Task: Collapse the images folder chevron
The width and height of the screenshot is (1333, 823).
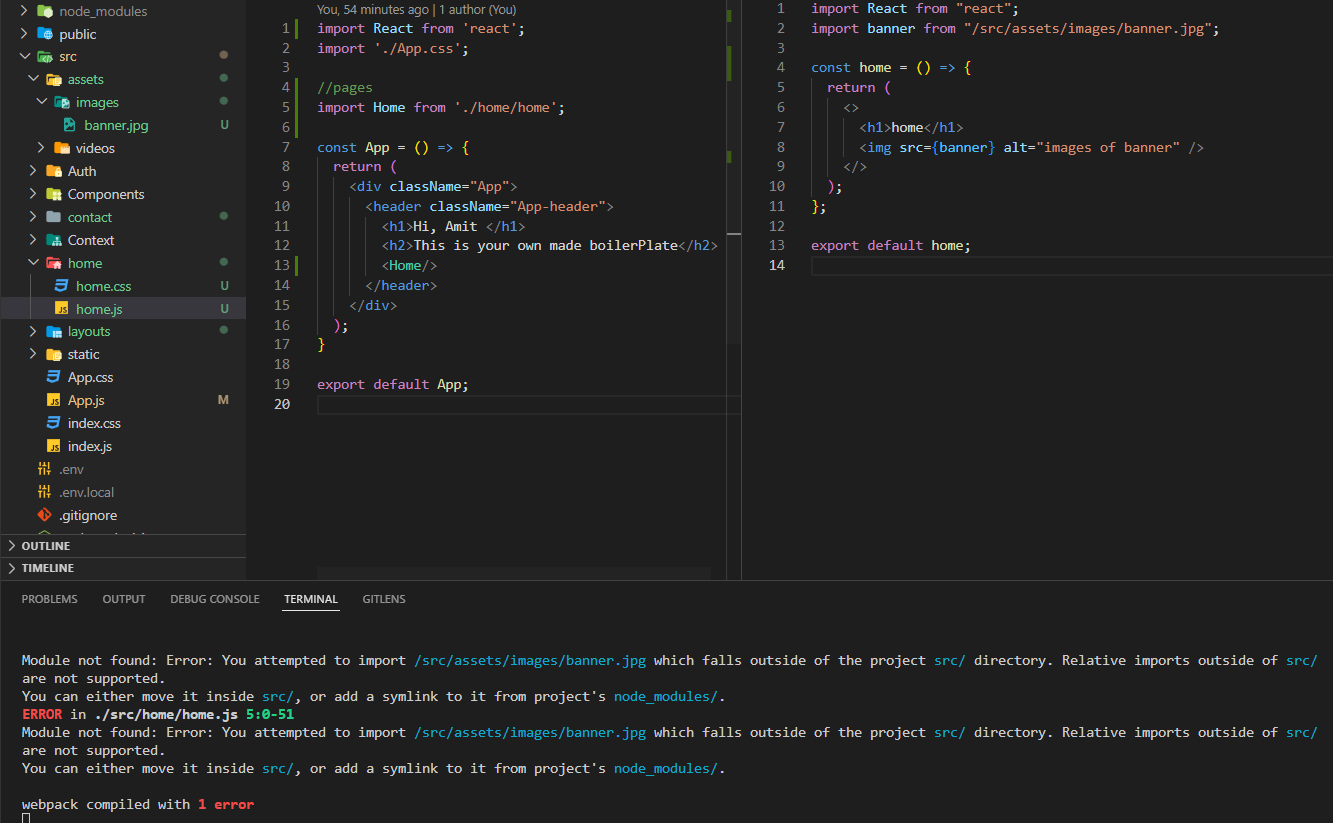Action: pos(40,103)
